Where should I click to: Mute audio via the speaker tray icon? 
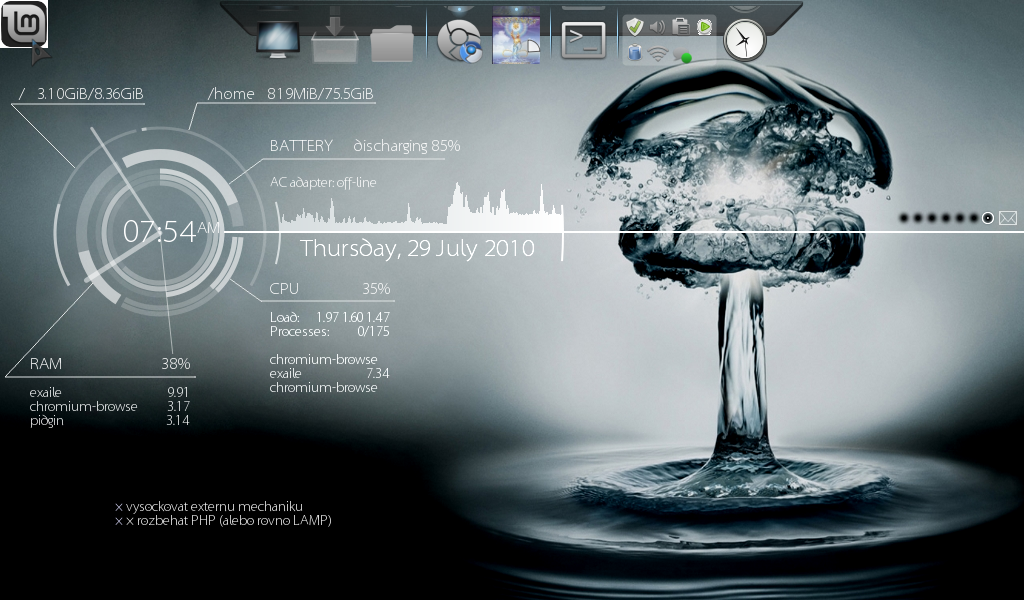tap(655, 26)
